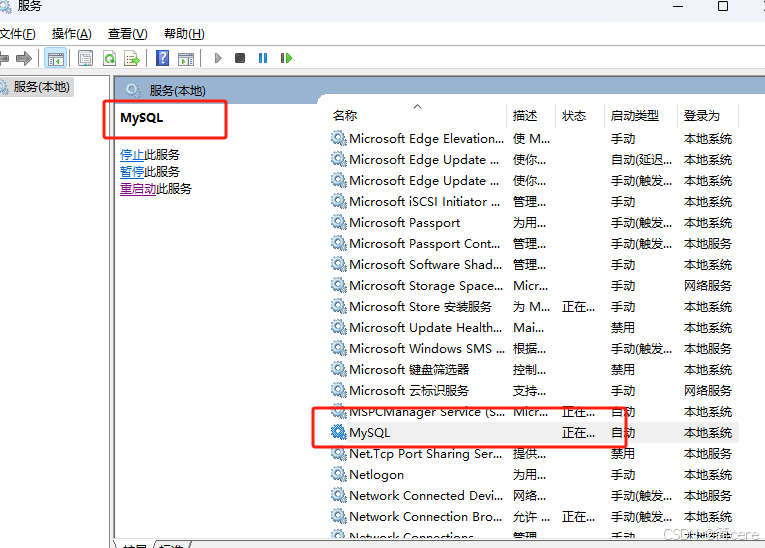Click the Export List toolbar icon

(x=132, y=59)
